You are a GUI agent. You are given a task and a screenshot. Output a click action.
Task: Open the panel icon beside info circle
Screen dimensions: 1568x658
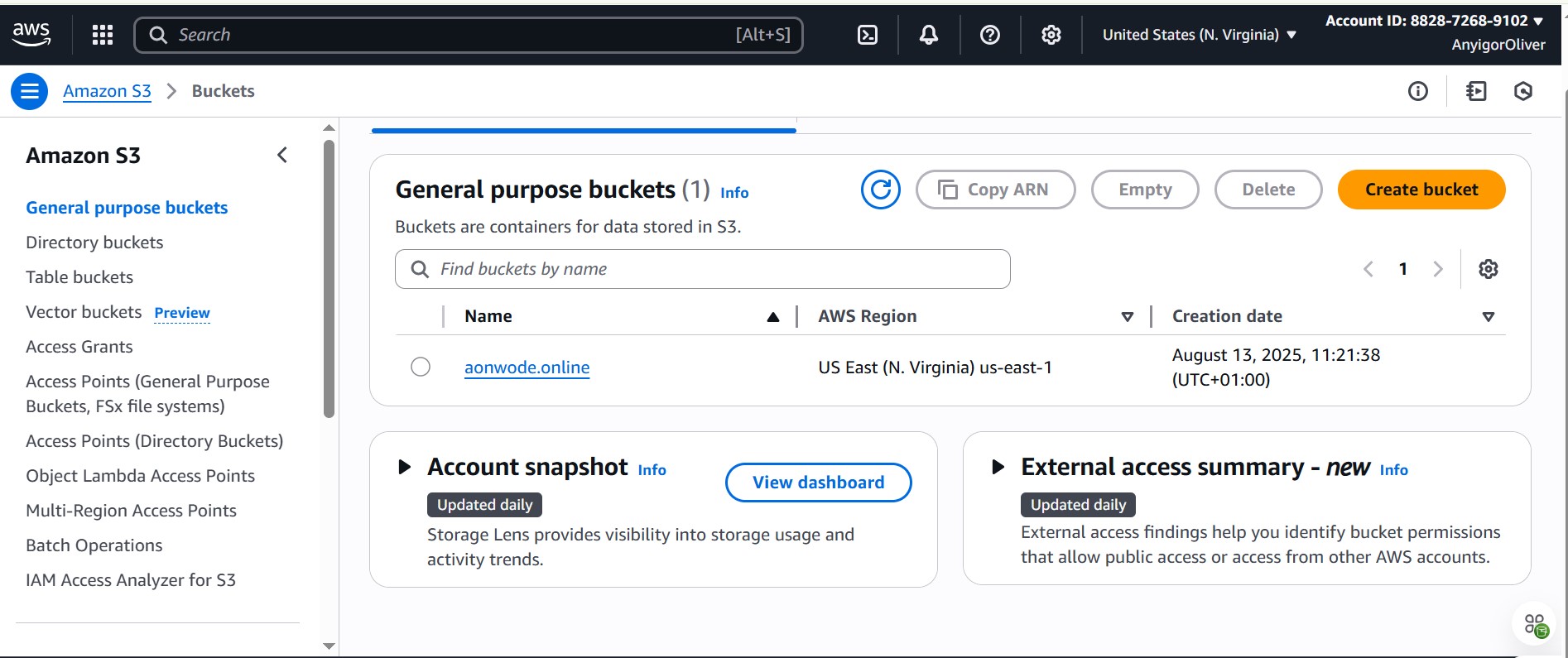1476,91
